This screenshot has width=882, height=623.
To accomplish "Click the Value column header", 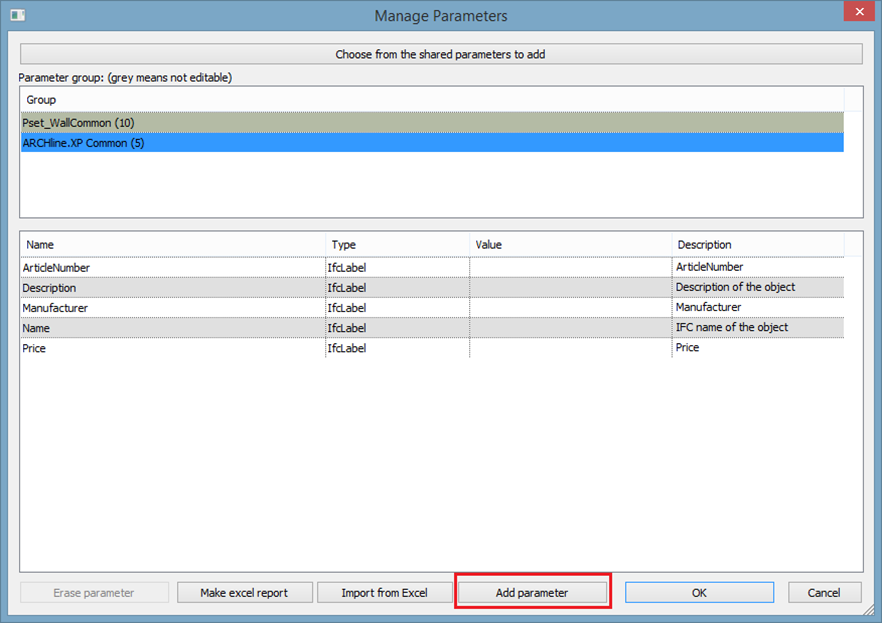I will 488,244.
